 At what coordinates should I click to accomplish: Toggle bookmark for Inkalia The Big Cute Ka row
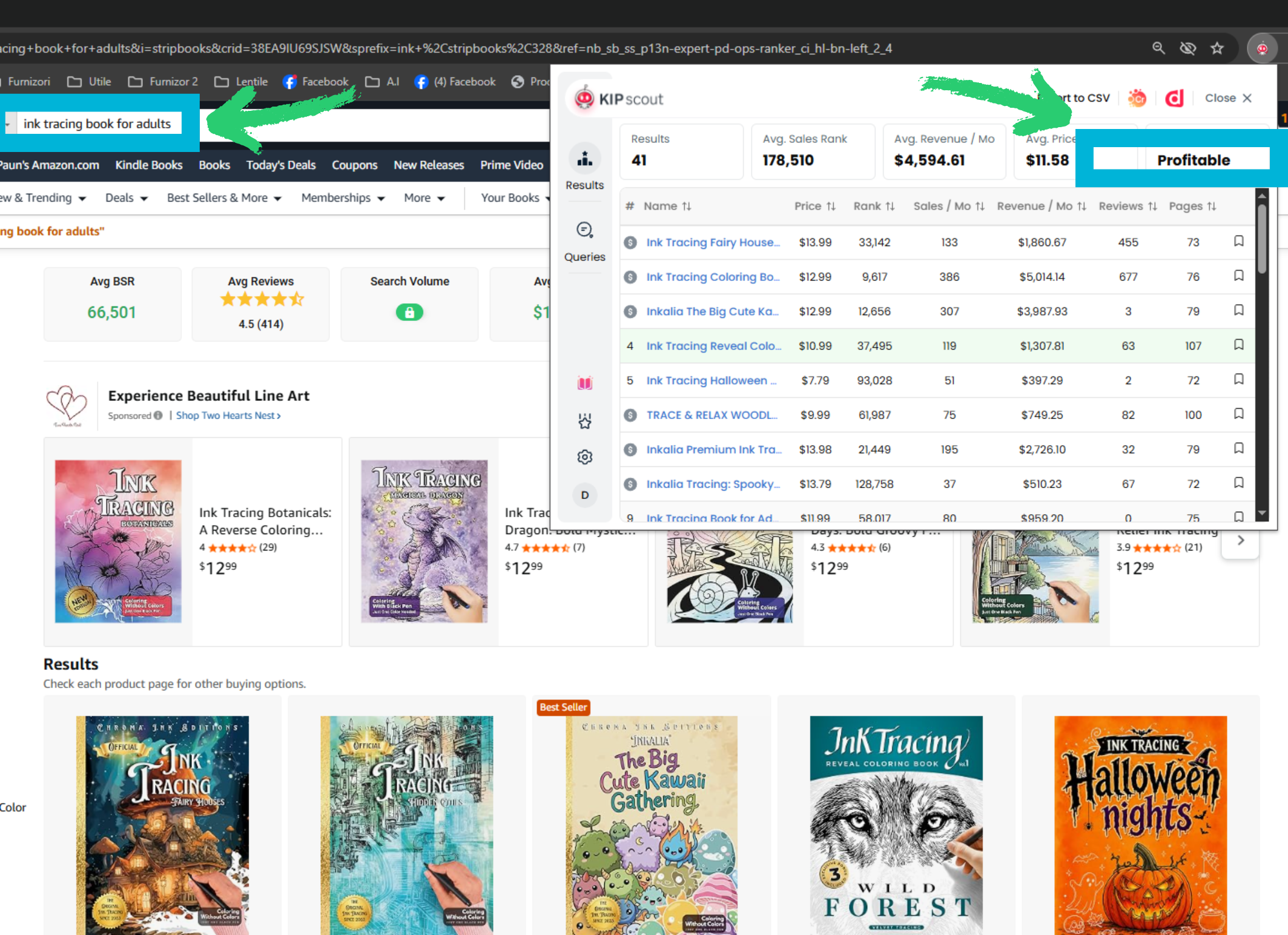pos(1239,310)
